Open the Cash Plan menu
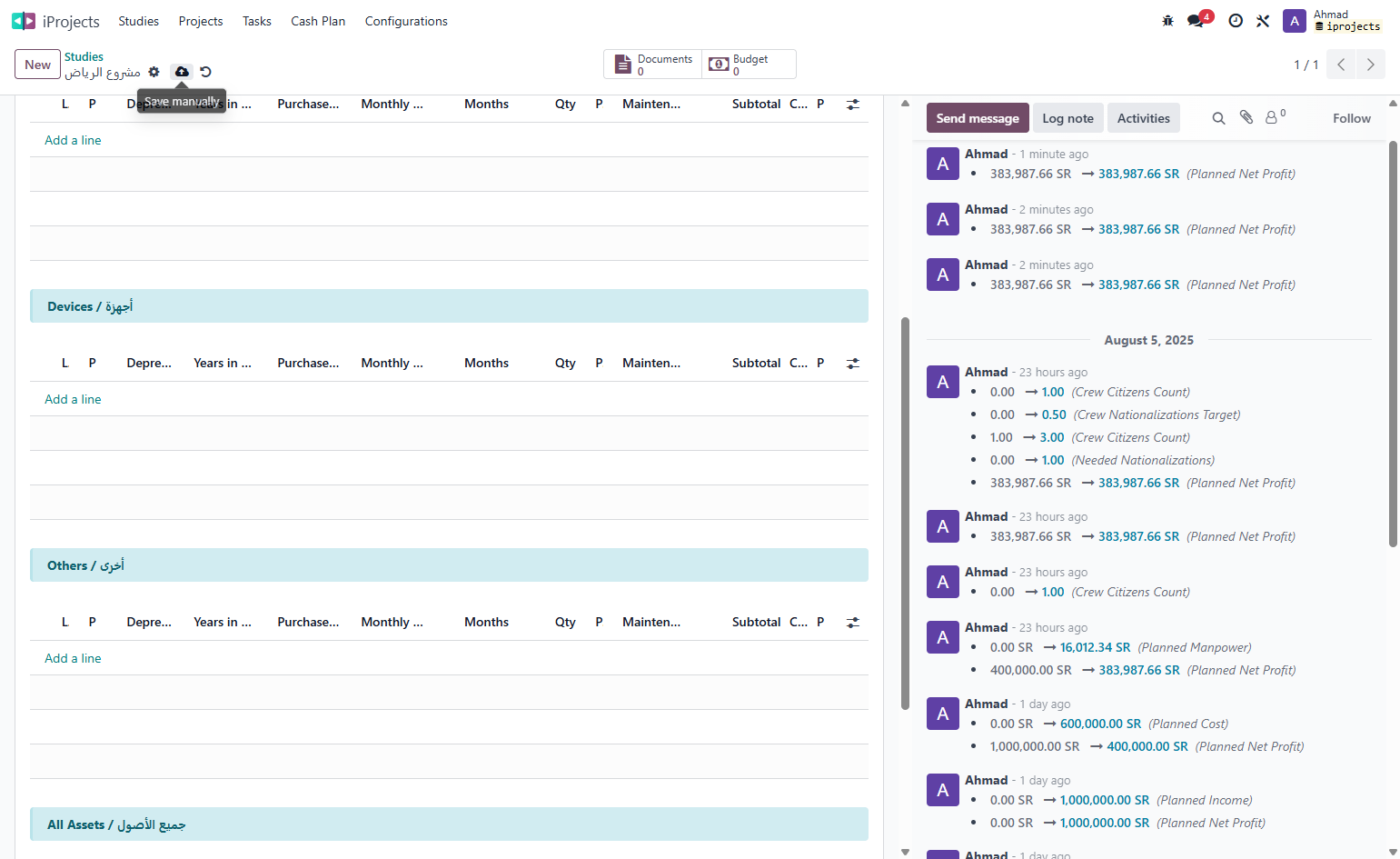 [318, 21]
